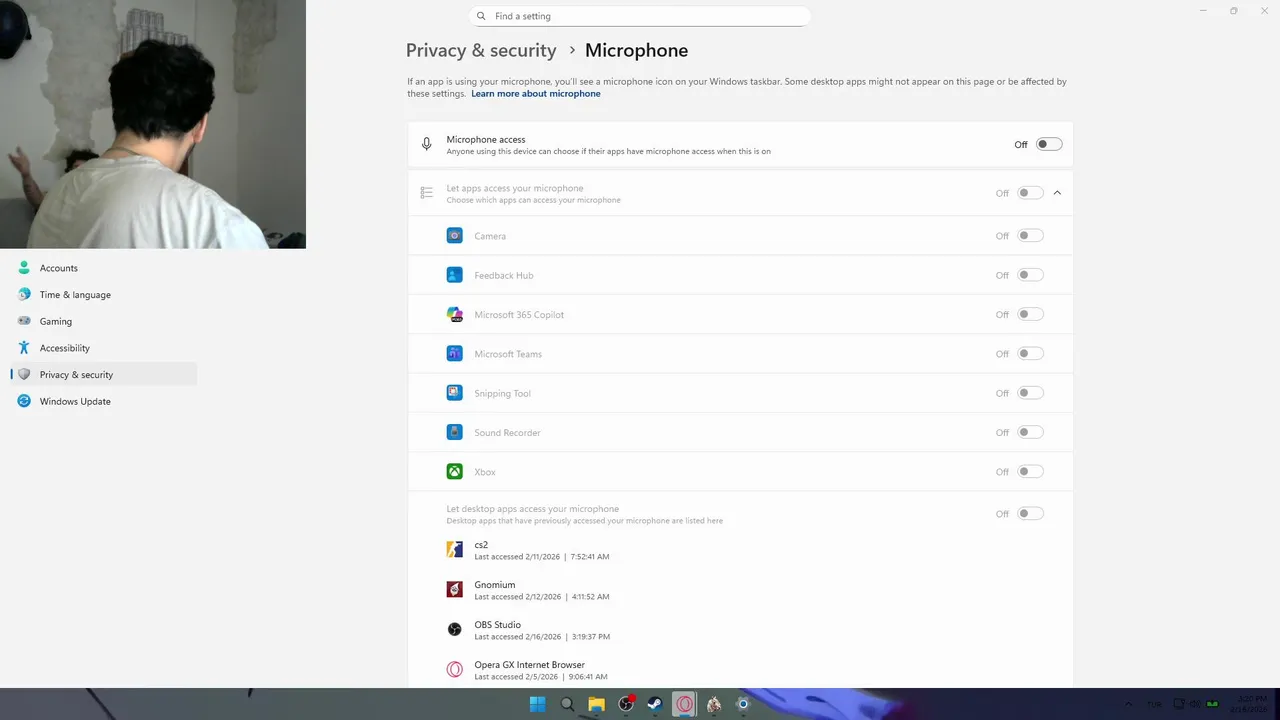The image size is (1280, 720).
Task: Click the Accessibility figure icon in sidebar
Action: [24, 348]
